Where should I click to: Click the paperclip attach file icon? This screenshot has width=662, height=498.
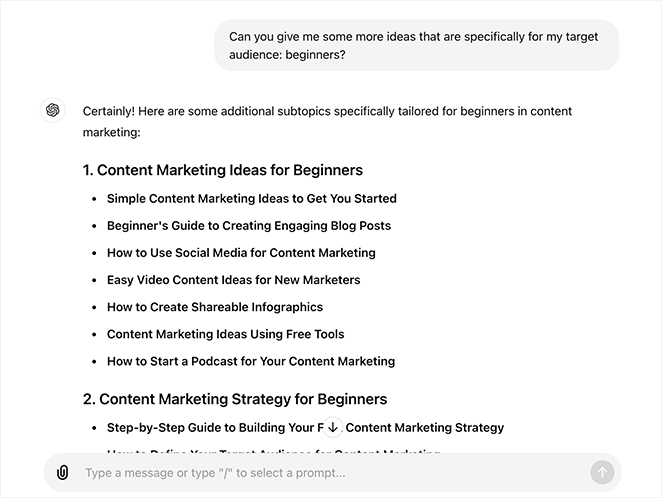tap(62, 472)
